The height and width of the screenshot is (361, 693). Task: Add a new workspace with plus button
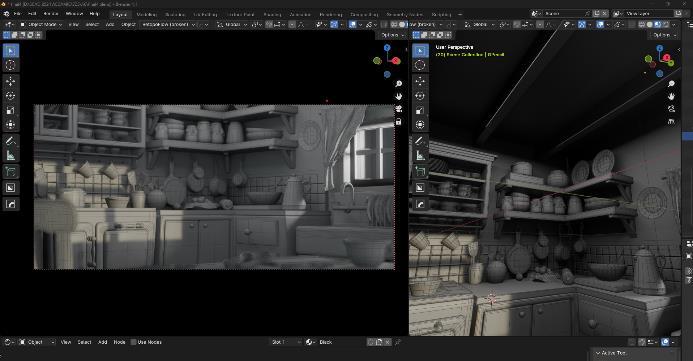tap(460, 15)
